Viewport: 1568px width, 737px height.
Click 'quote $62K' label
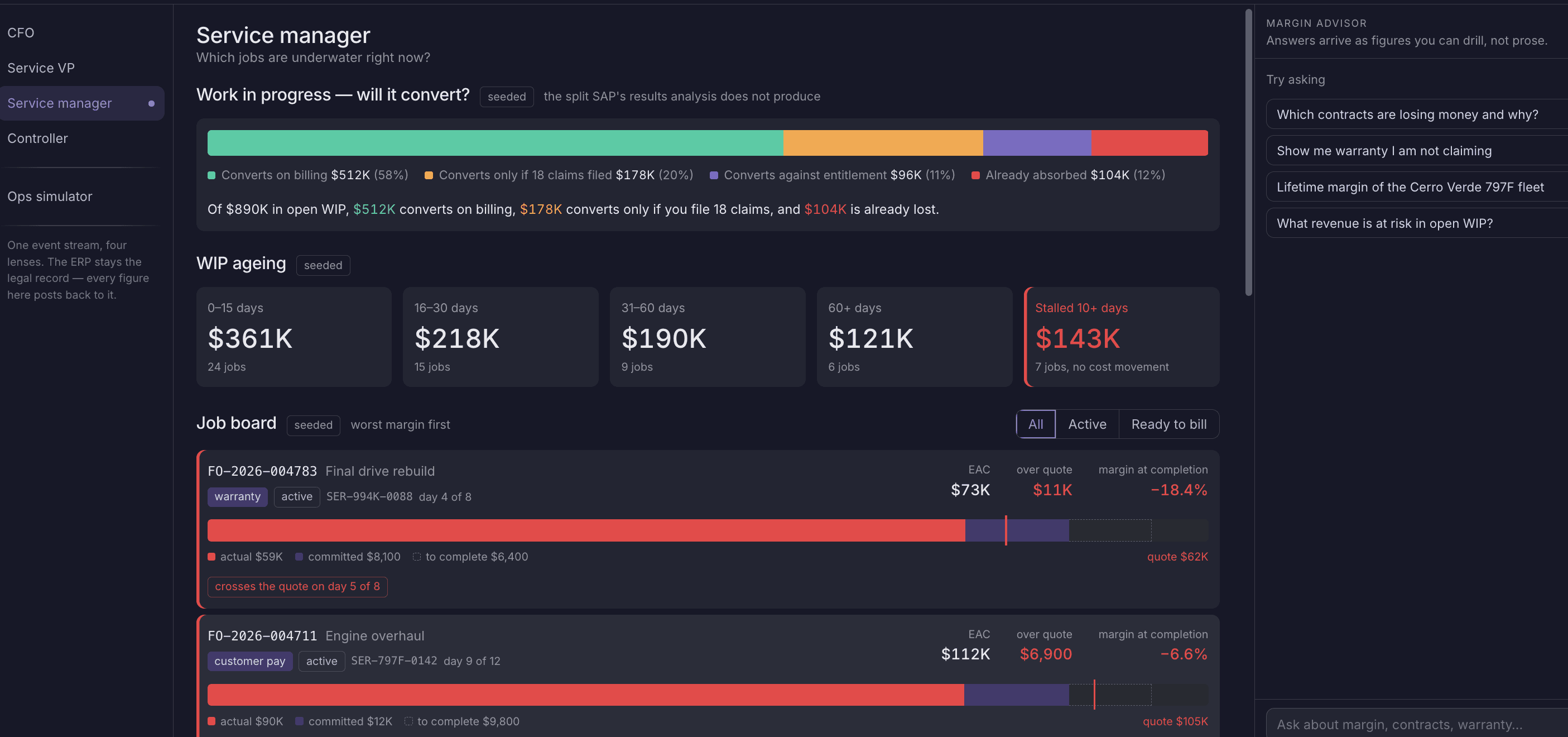point(1177,556)
